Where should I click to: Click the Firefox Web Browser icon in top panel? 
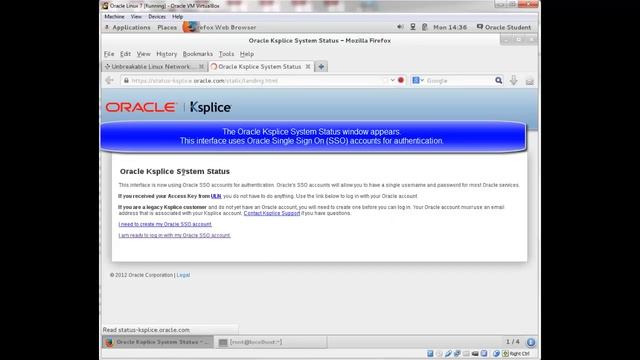pos(189,27)
